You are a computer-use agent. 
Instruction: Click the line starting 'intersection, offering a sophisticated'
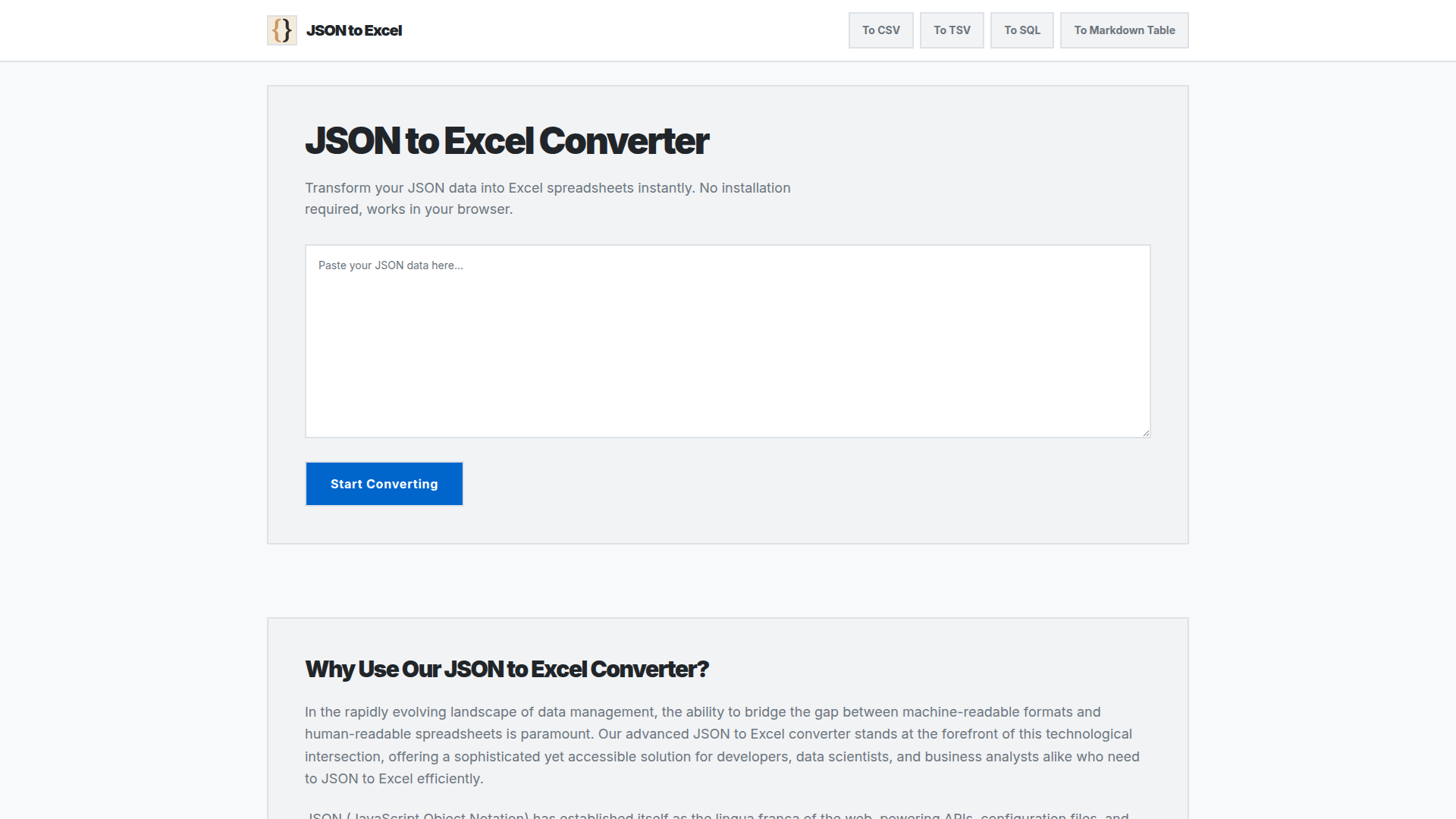pos(722,757)
